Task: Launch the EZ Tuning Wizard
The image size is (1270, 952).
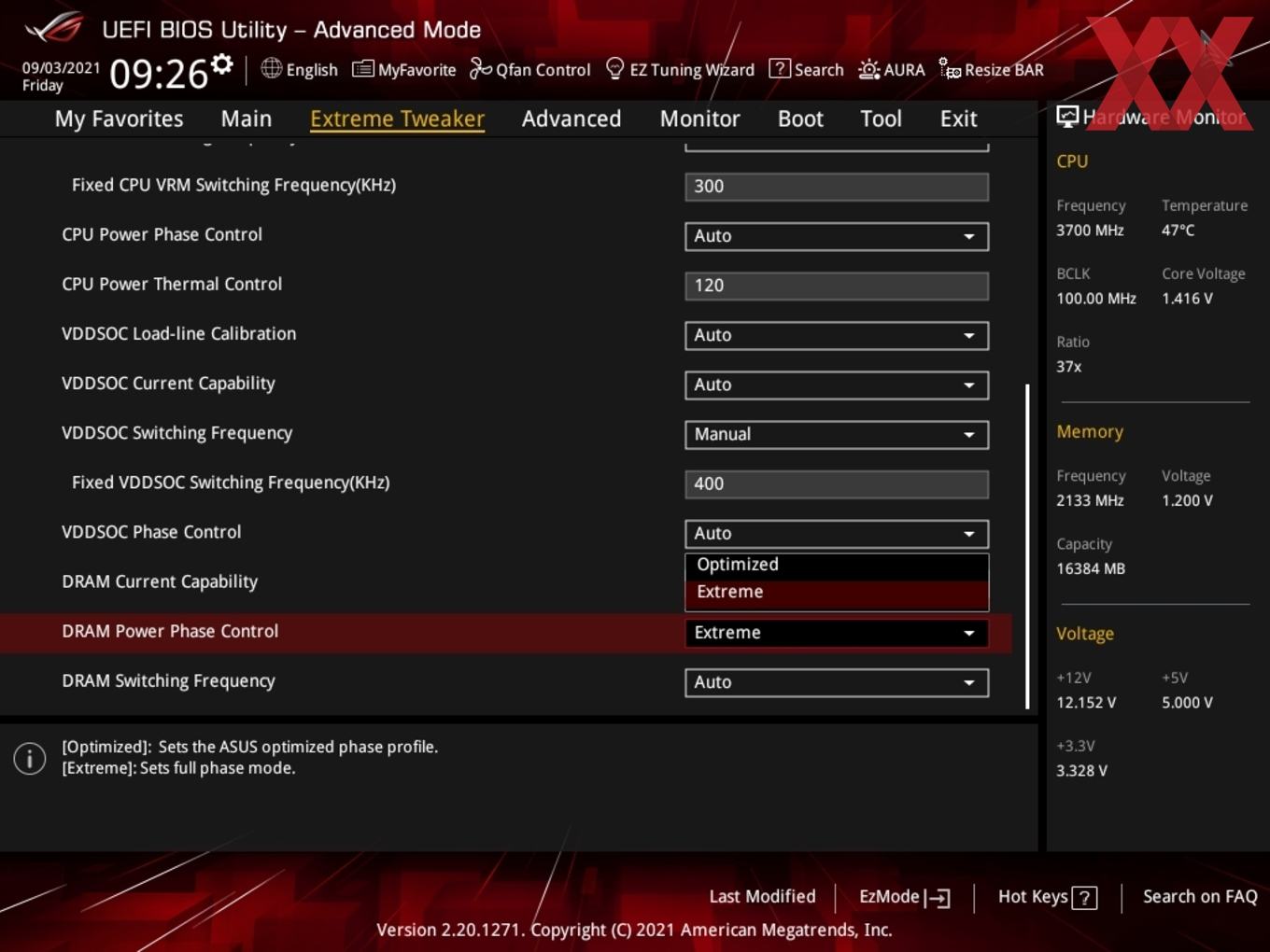Action: (x=681, y=69)
